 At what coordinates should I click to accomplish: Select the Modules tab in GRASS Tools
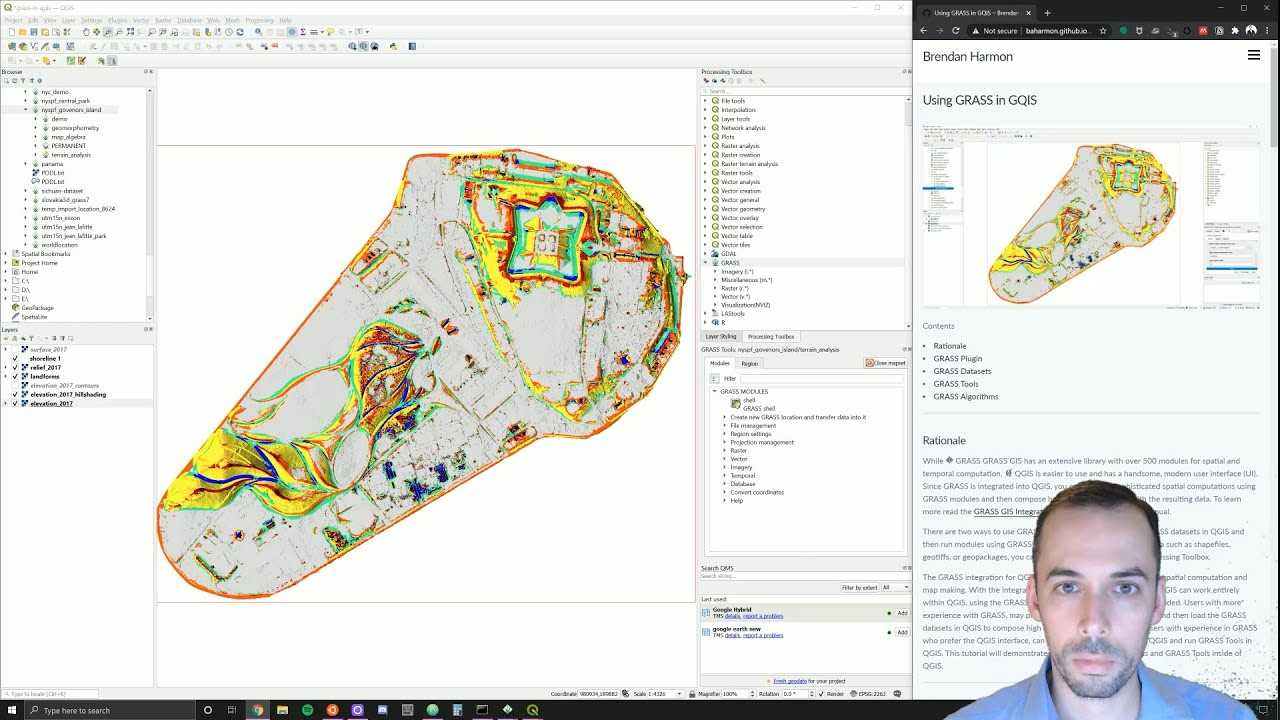coord(720,364)
